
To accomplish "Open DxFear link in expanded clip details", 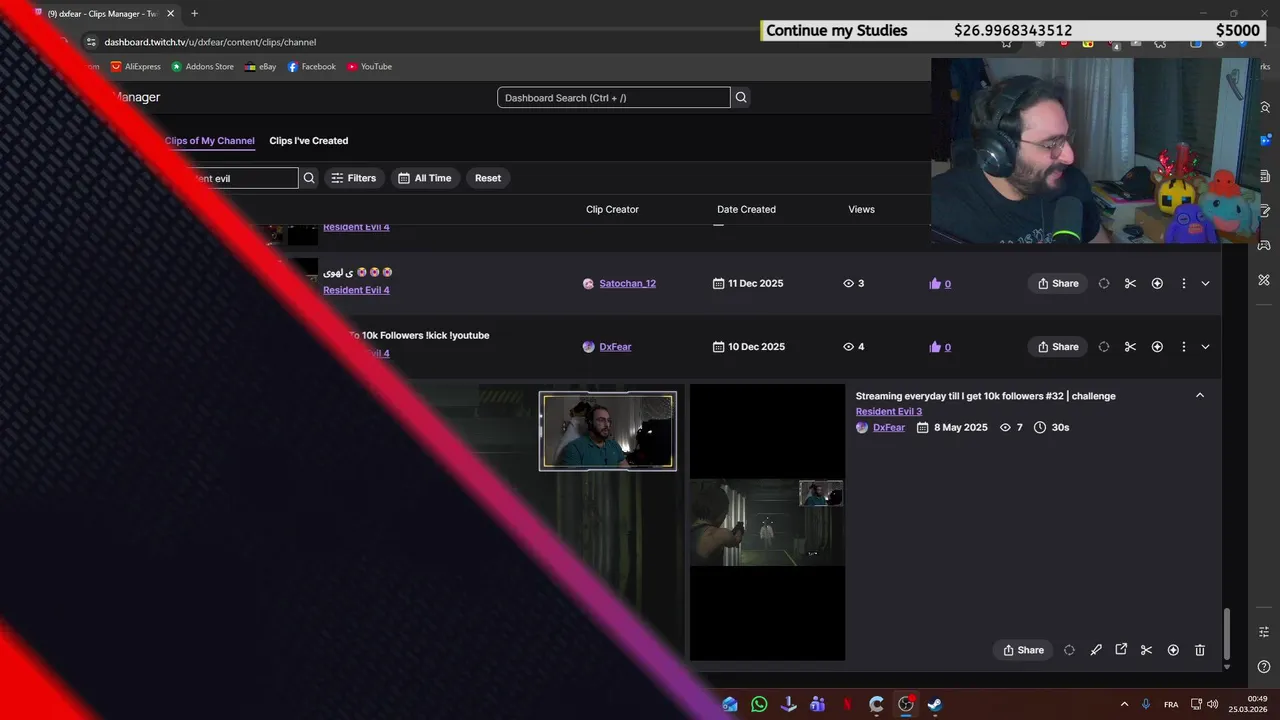I will pos(889,427).
